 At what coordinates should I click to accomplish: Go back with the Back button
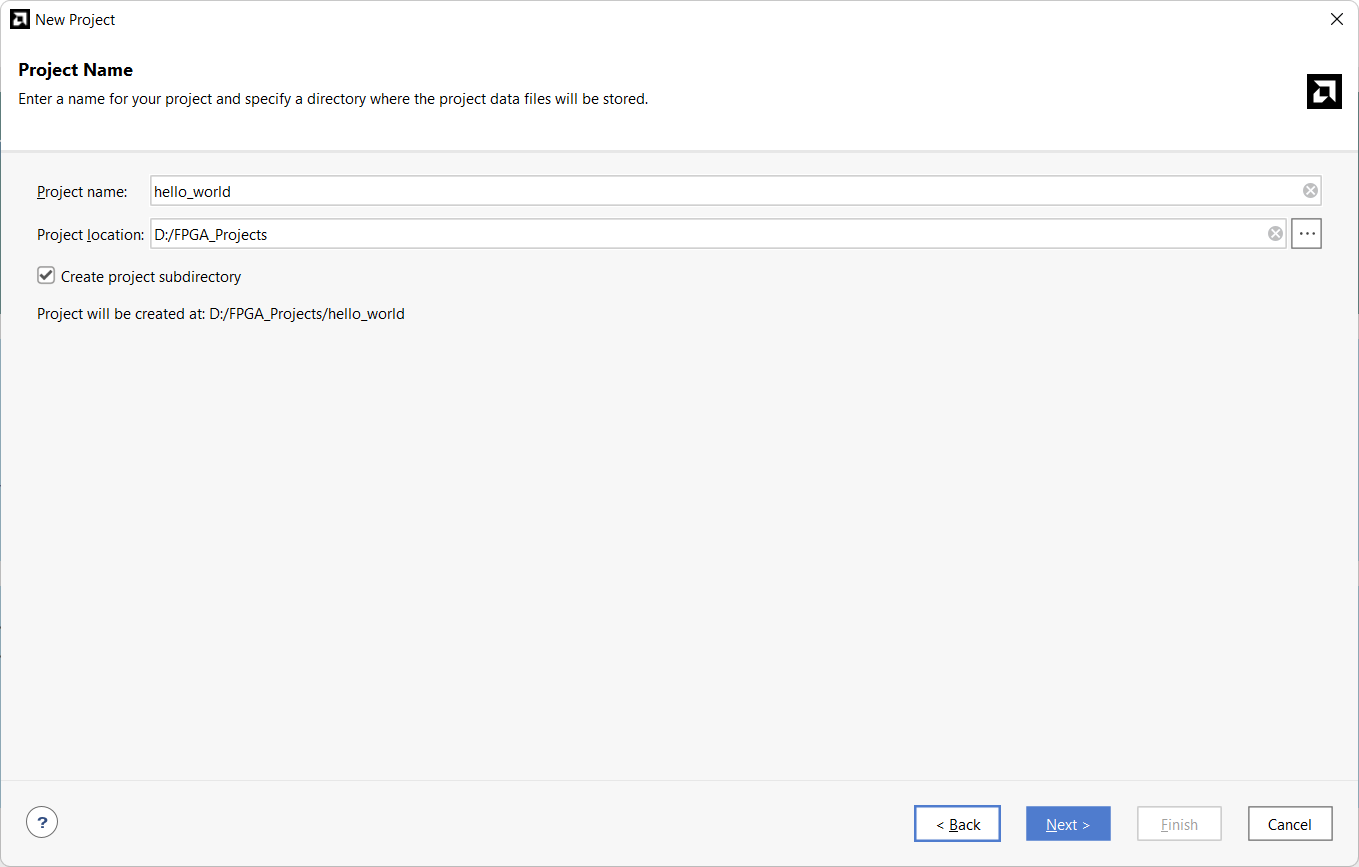957,824
